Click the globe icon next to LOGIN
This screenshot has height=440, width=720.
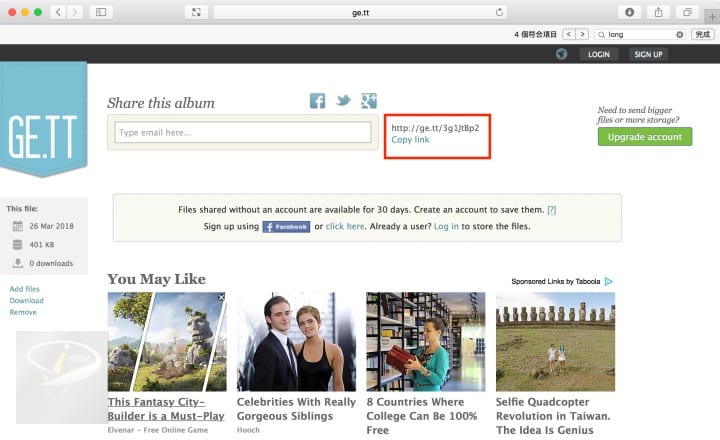click(x=561, y=54)
